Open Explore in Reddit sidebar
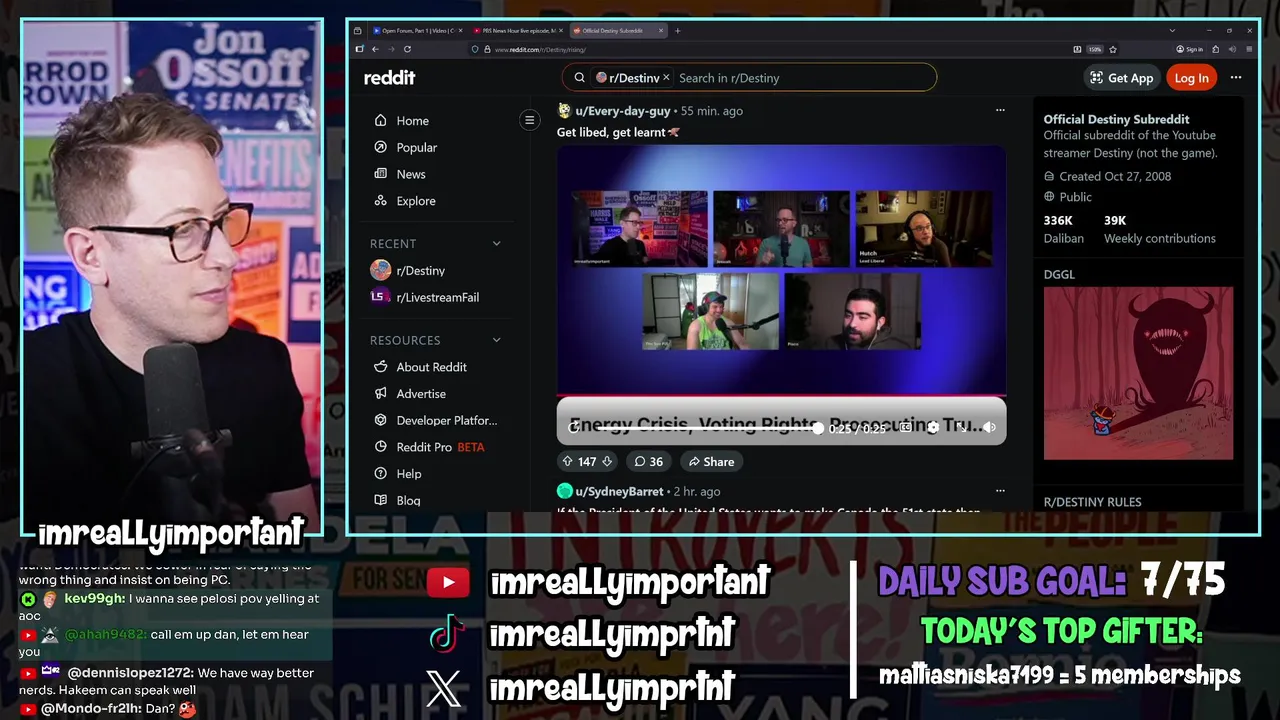Viewport: 1280px width, 720px height. 415,201
